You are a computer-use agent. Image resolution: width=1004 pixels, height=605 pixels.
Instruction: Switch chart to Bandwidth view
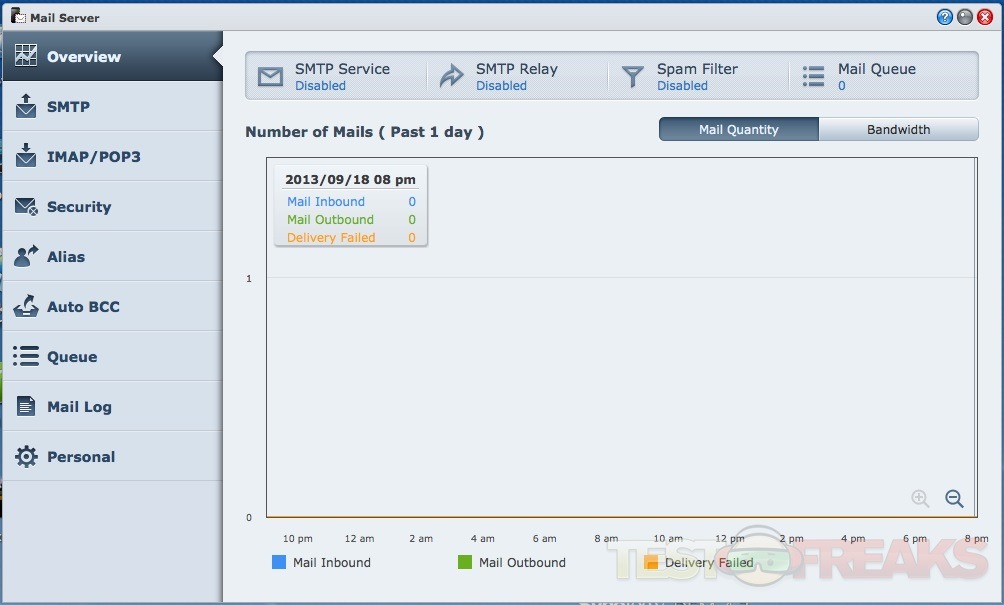[x=898, y=130]
